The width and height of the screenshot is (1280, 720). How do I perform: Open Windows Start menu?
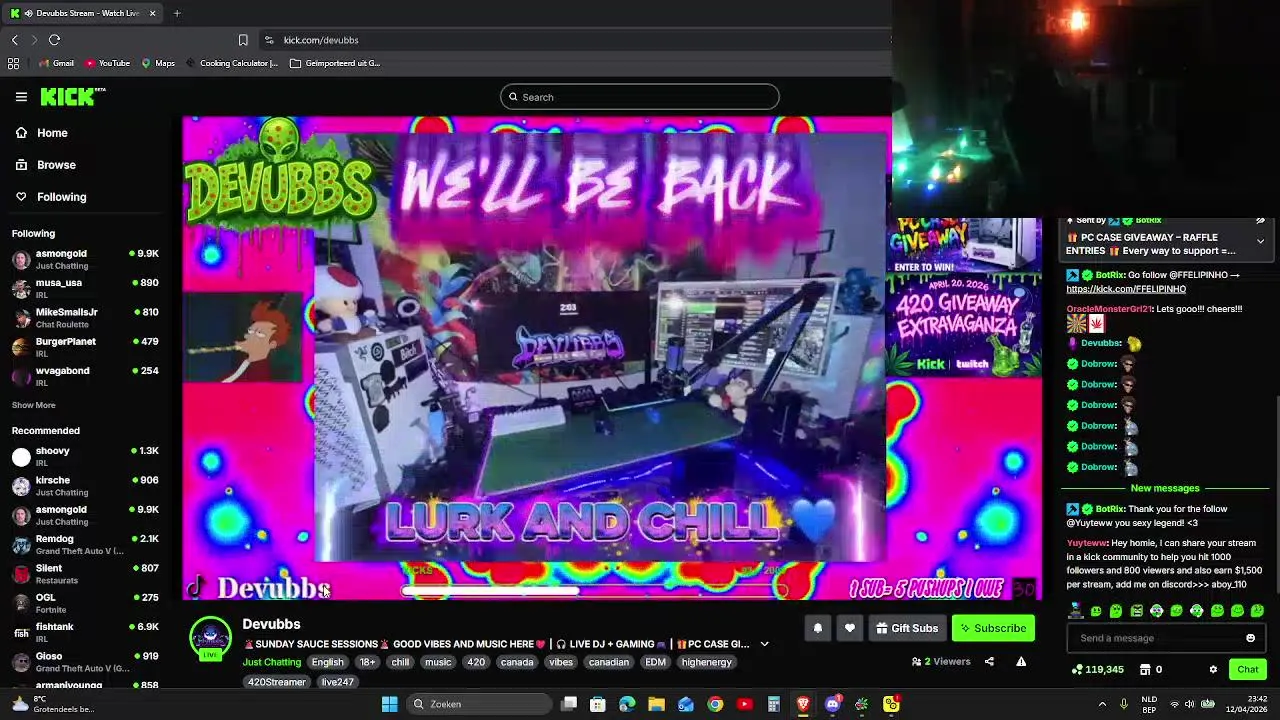[389, 704]
